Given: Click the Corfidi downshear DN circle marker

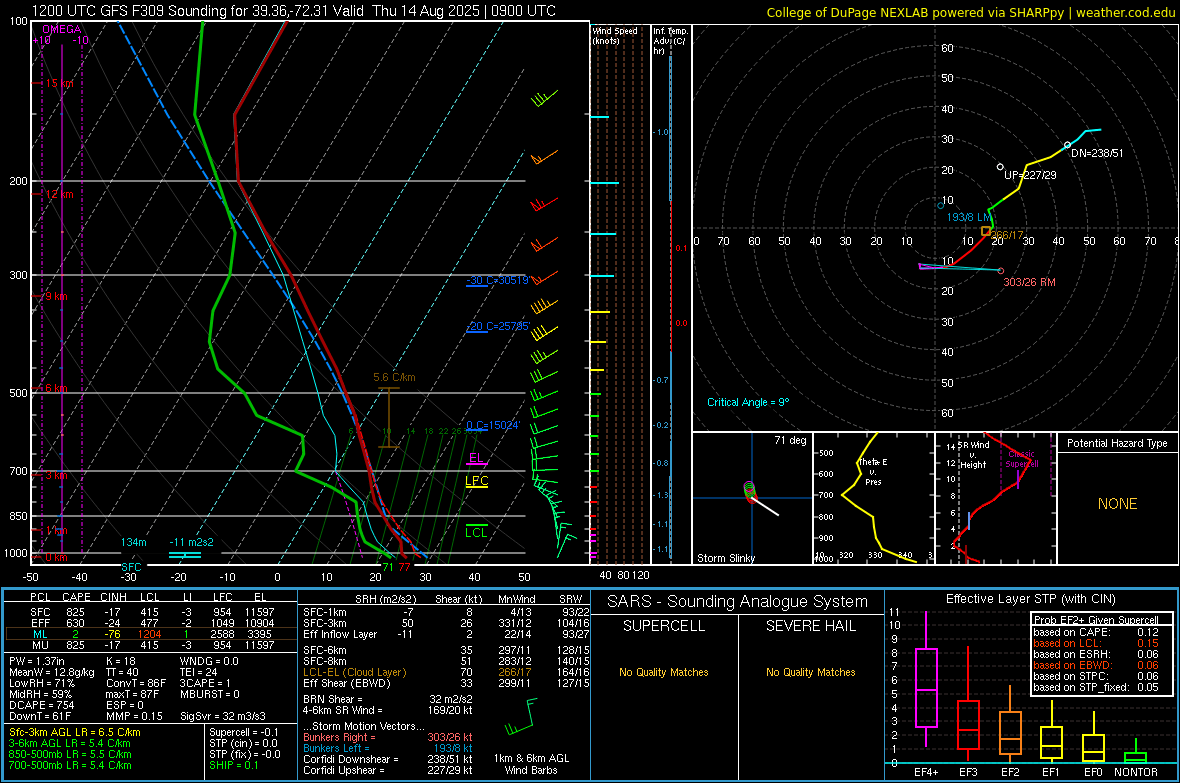Looking at the screenshot, I should point(1067,145).
